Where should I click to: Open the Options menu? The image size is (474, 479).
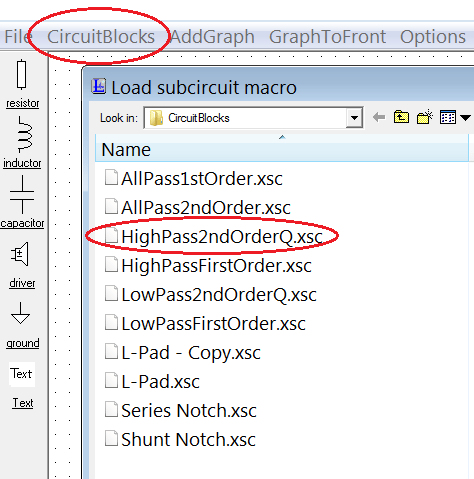[x=433, y=37]
